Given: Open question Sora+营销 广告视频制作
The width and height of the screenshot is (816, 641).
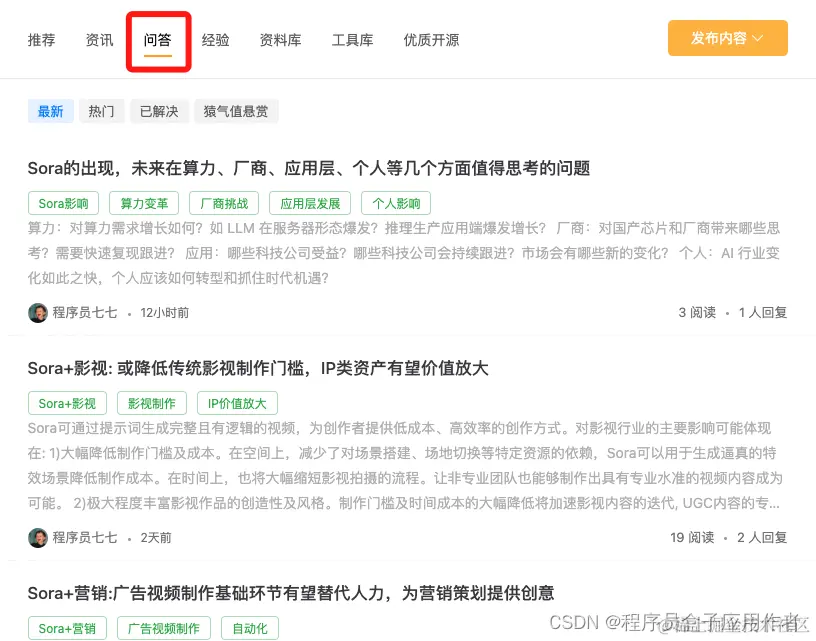Looking at the screenshot, I should [291, 593].
